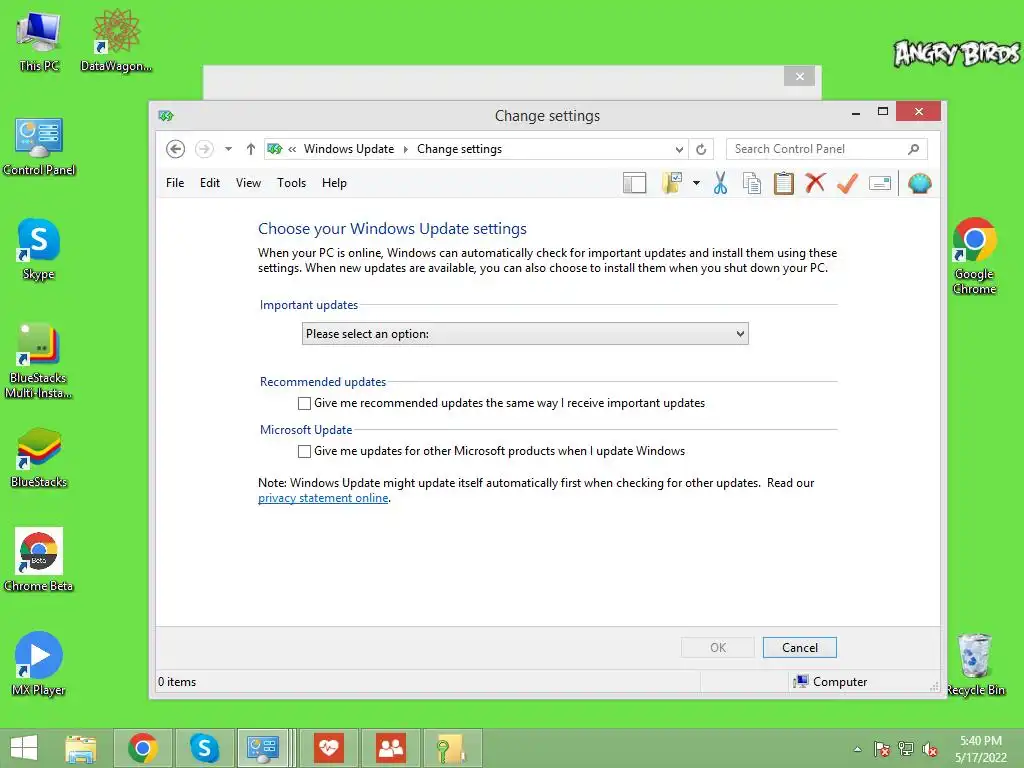This screenshot has height=768, width=1024.
Task: Click the search magnifier icon
Action: [x=914, y=150]
